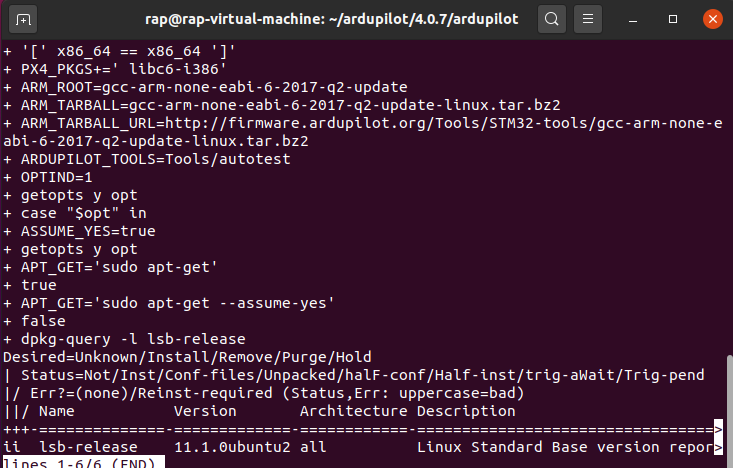Click the Architecture column header
Screen dimensions: 733x468
point(354,411)
